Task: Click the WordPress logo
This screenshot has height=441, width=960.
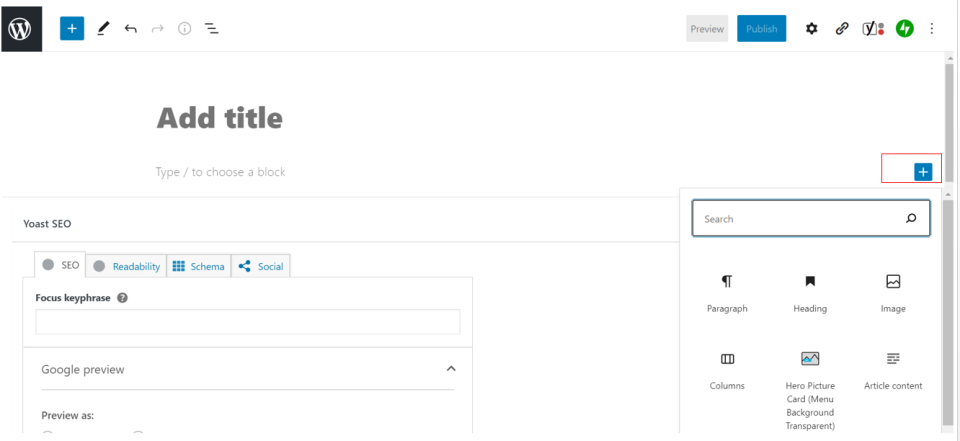Action: click(x=21, y=29)
